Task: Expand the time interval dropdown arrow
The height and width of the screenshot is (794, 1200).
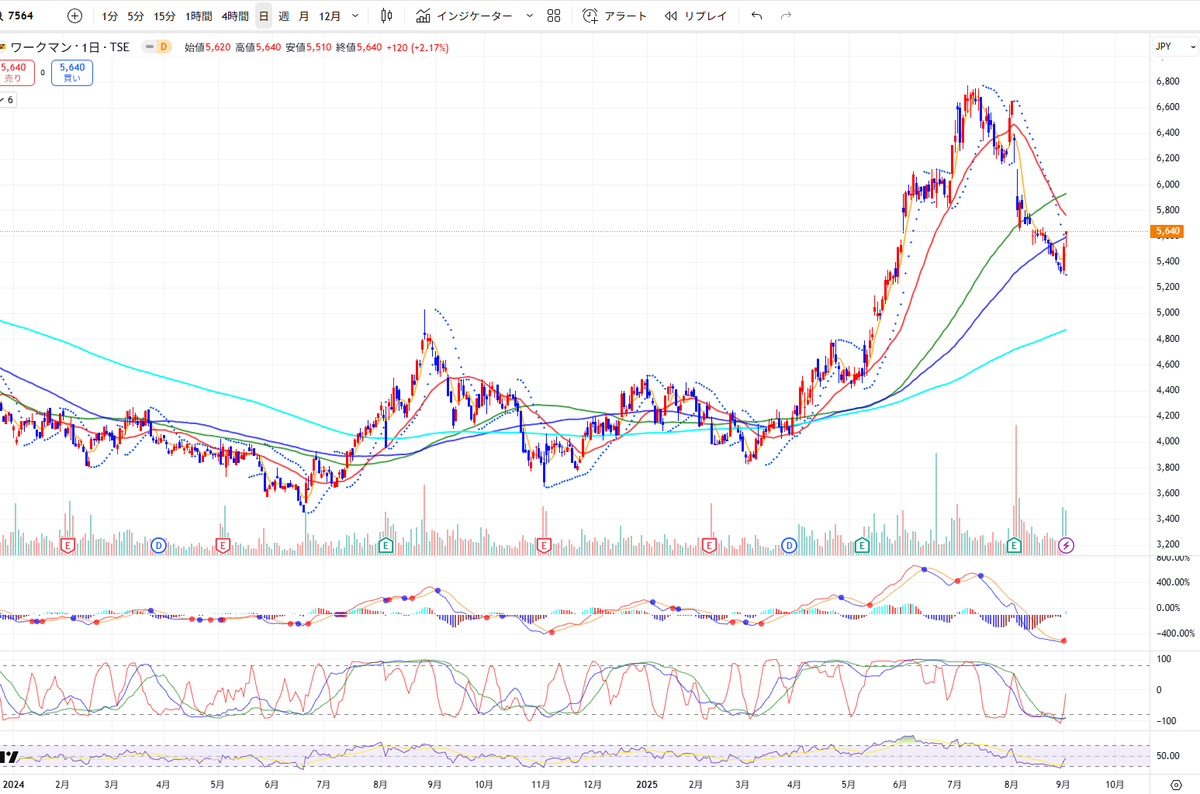Action: (x=355, y=16)
